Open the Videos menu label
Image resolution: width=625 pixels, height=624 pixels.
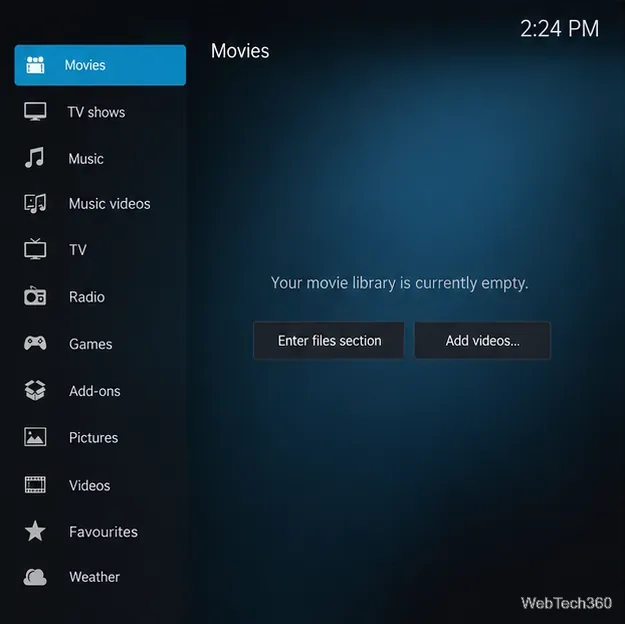point(90,486)
